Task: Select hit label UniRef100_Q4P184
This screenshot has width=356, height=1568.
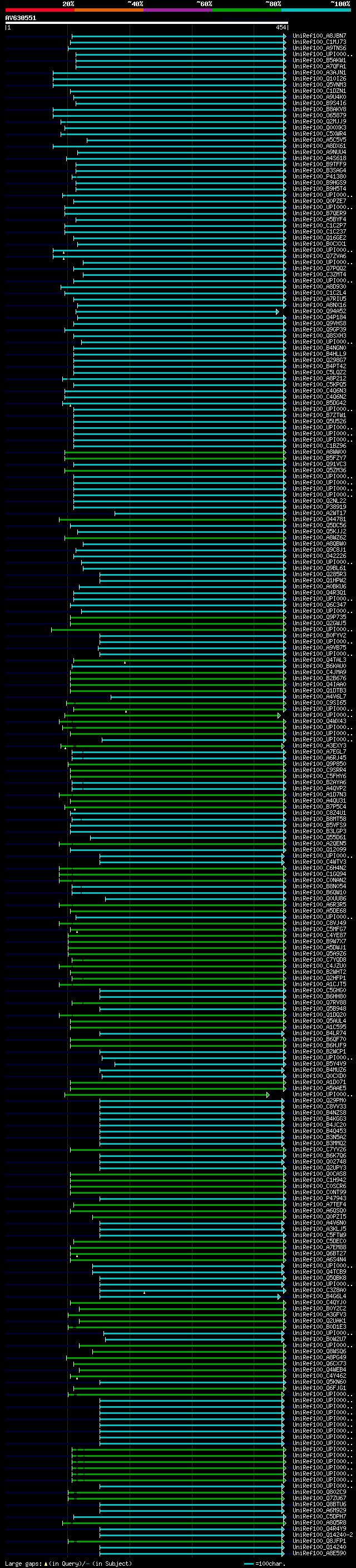Action: tap(319, 318)
